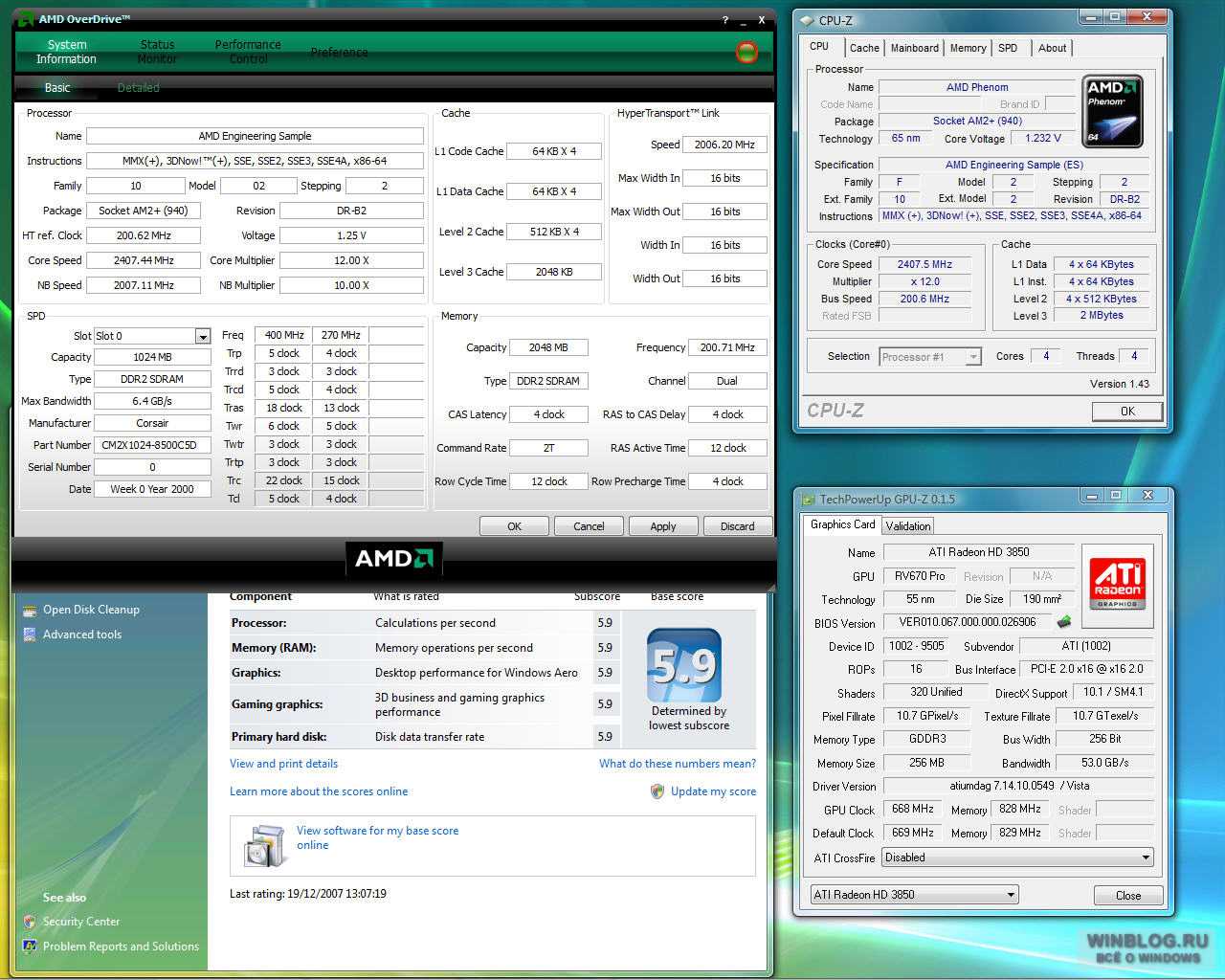The width and height of the screenshot is (1225, 980).
Task: Click the 5.9 base score badge
Action: click(683, 664)
